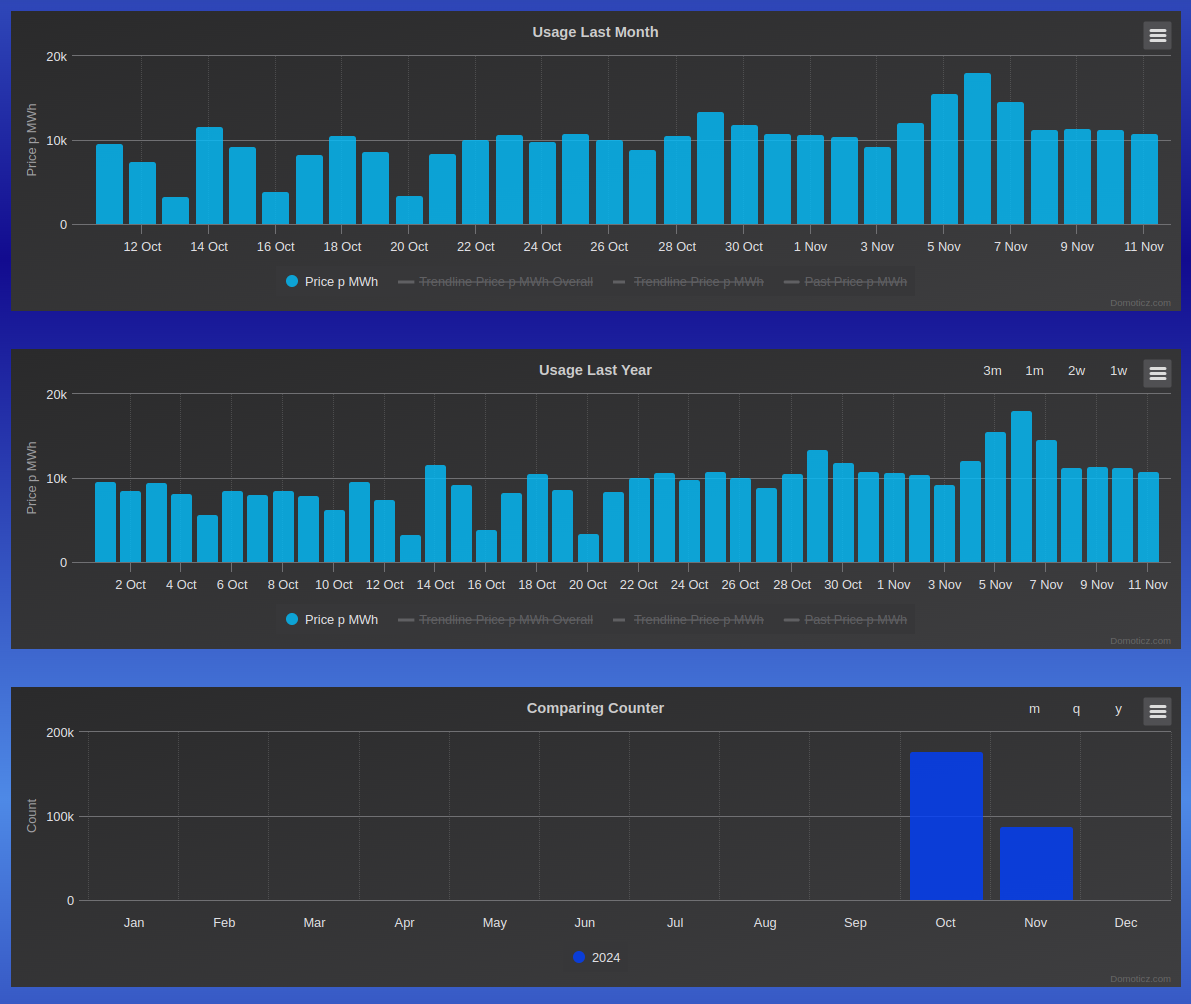Enable Trendline Price p MWh in Last Month legend
This screenshot has width=1191, height=1004.
pyautogui.click(x=688, y=282)
